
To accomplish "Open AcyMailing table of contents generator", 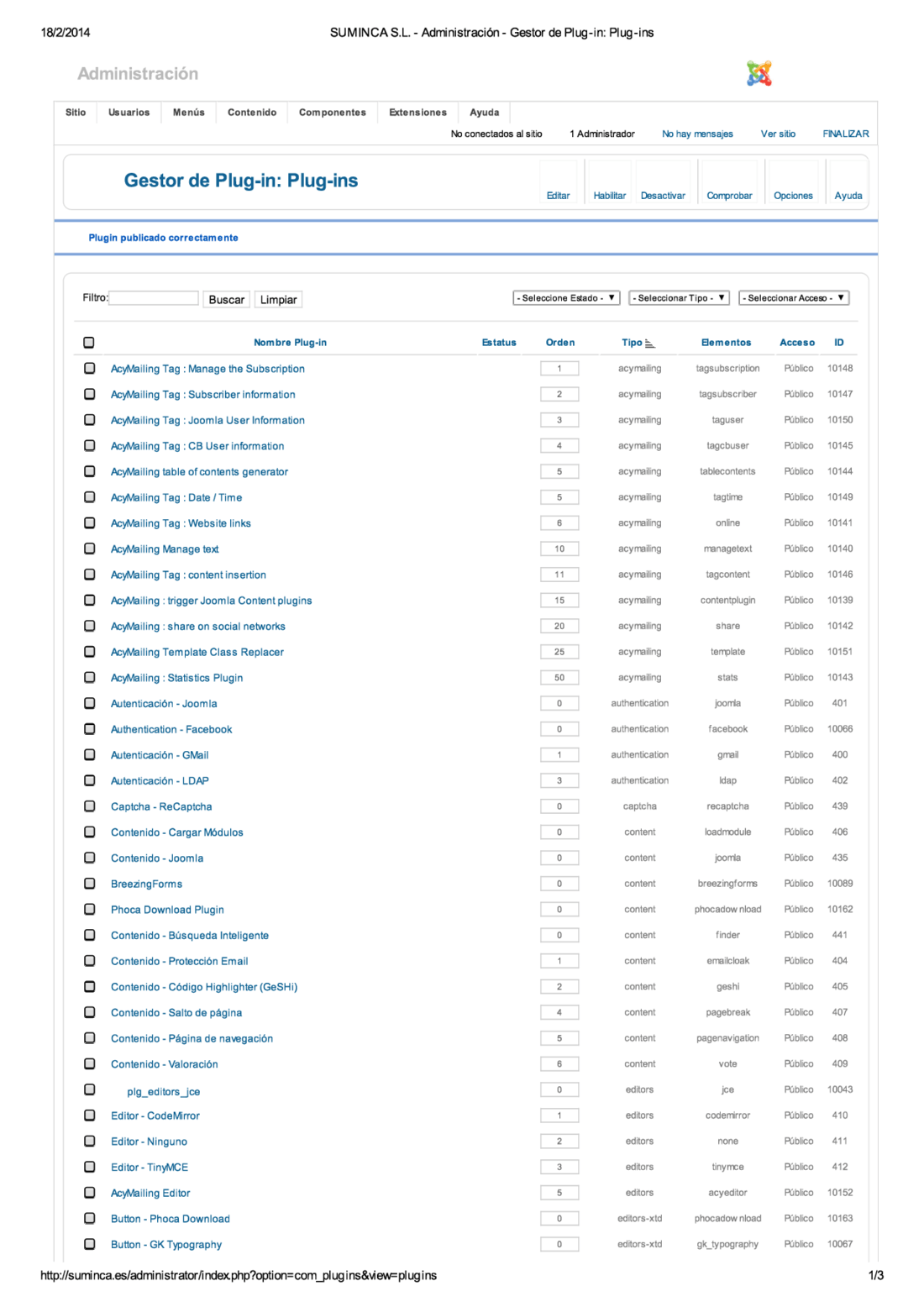I will [x=199, y=472].
